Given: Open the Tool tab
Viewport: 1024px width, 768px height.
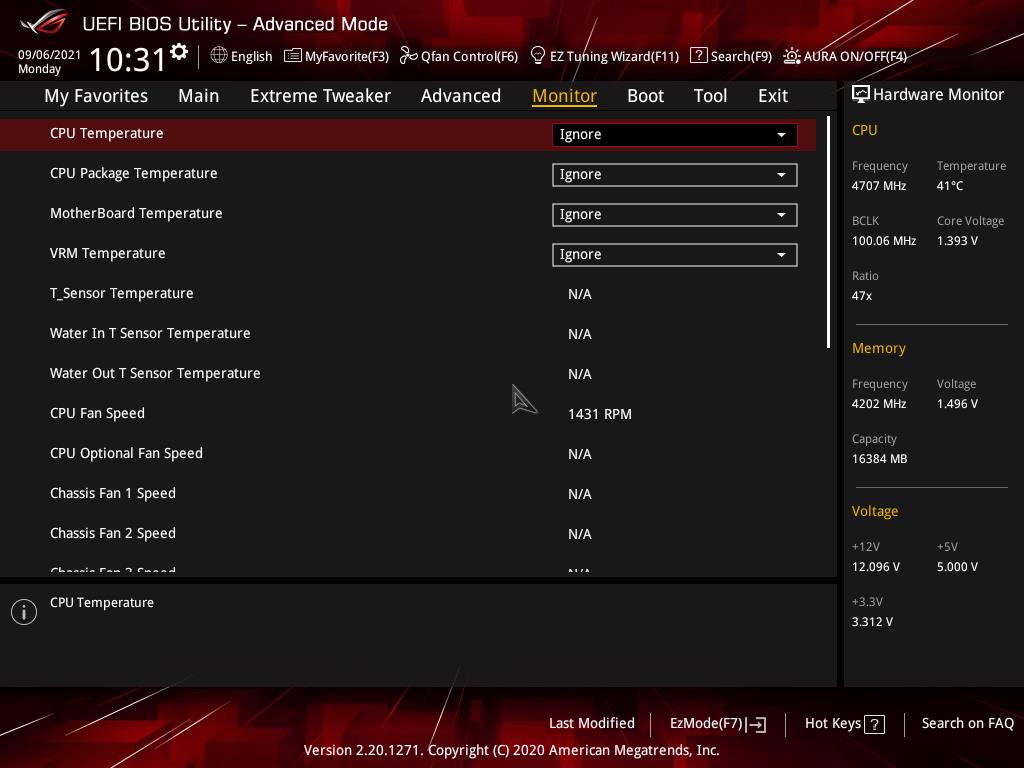Looking at the screenshot, I should coord(710,96).
